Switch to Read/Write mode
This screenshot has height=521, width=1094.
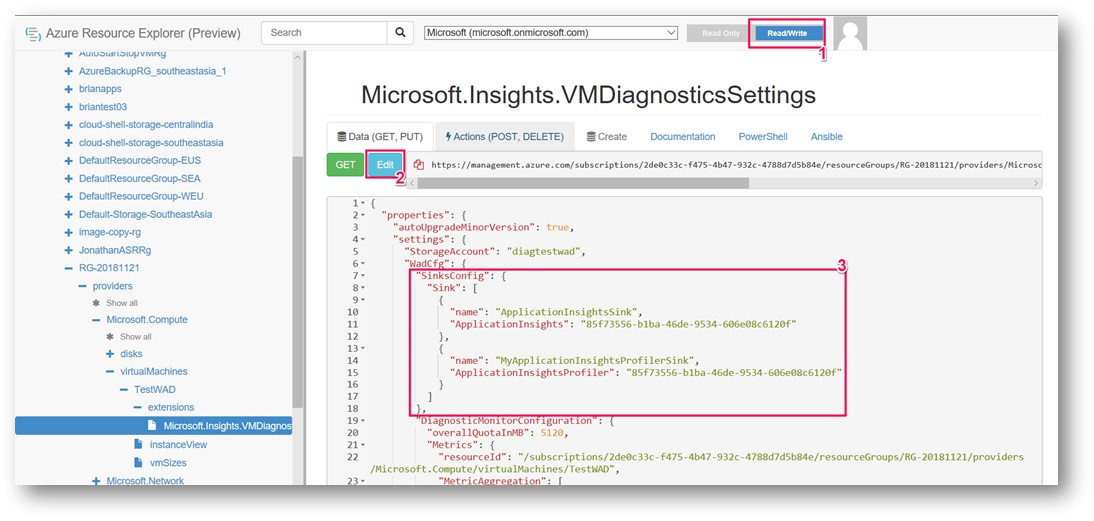click(x=786, y=33)
